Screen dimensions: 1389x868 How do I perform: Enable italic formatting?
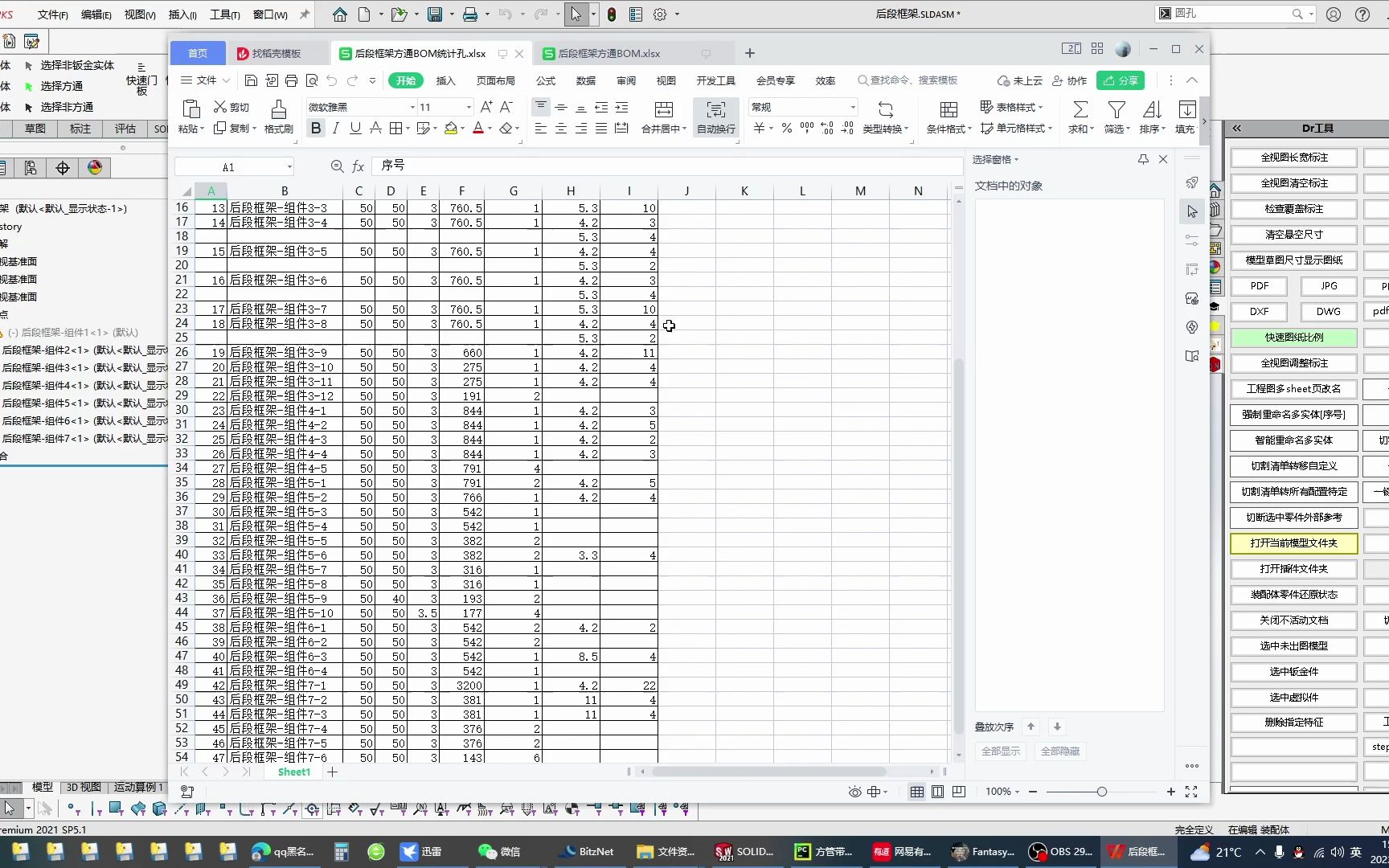tap(335, 128)
